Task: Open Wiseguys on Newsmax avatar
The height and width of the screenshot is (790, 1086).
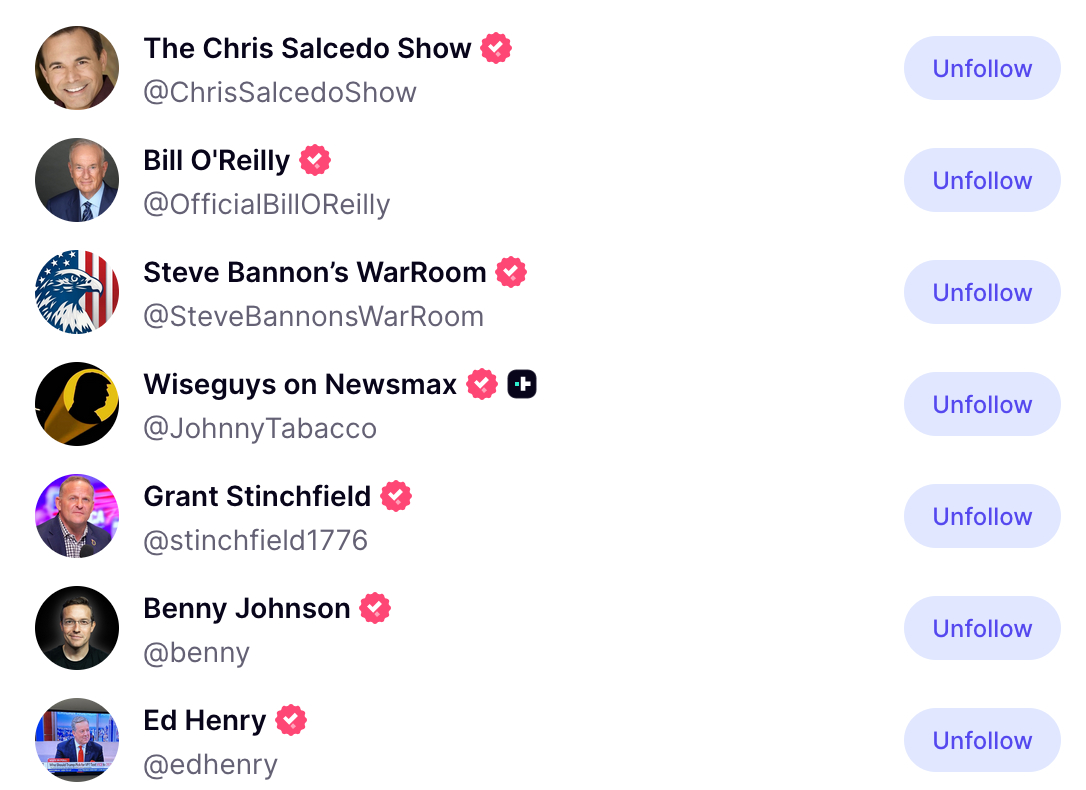Action: pyautogui.click(x=77, y=404)
